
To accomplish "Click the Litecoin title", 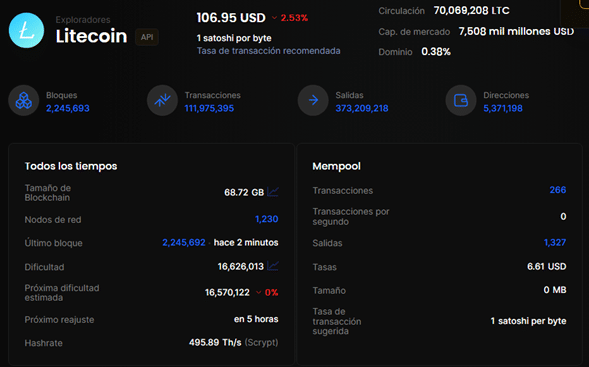I will point(91,36).
